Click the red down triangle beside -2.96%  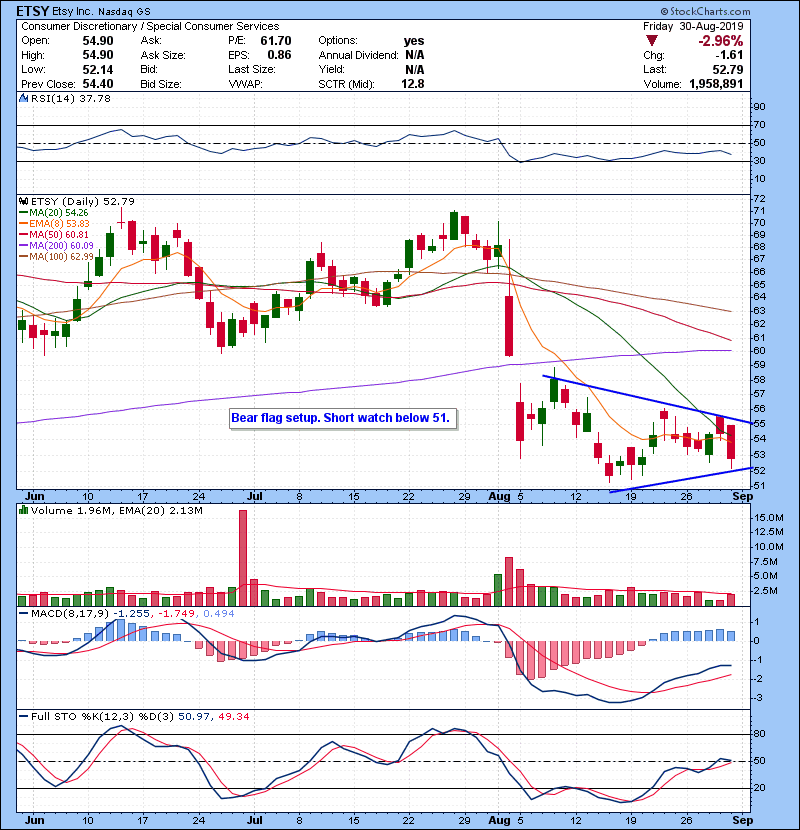[652, 41]
